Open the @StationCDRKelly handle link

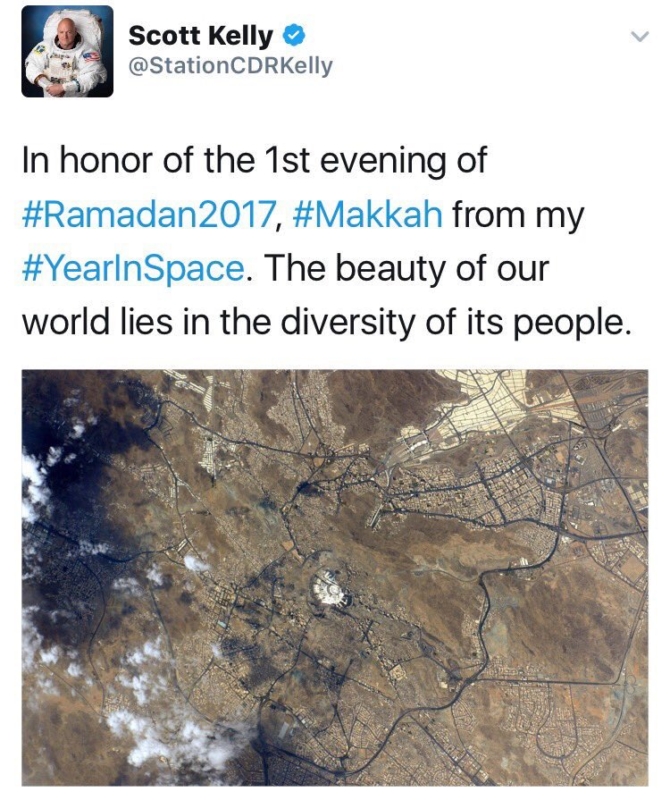(231, 66)
